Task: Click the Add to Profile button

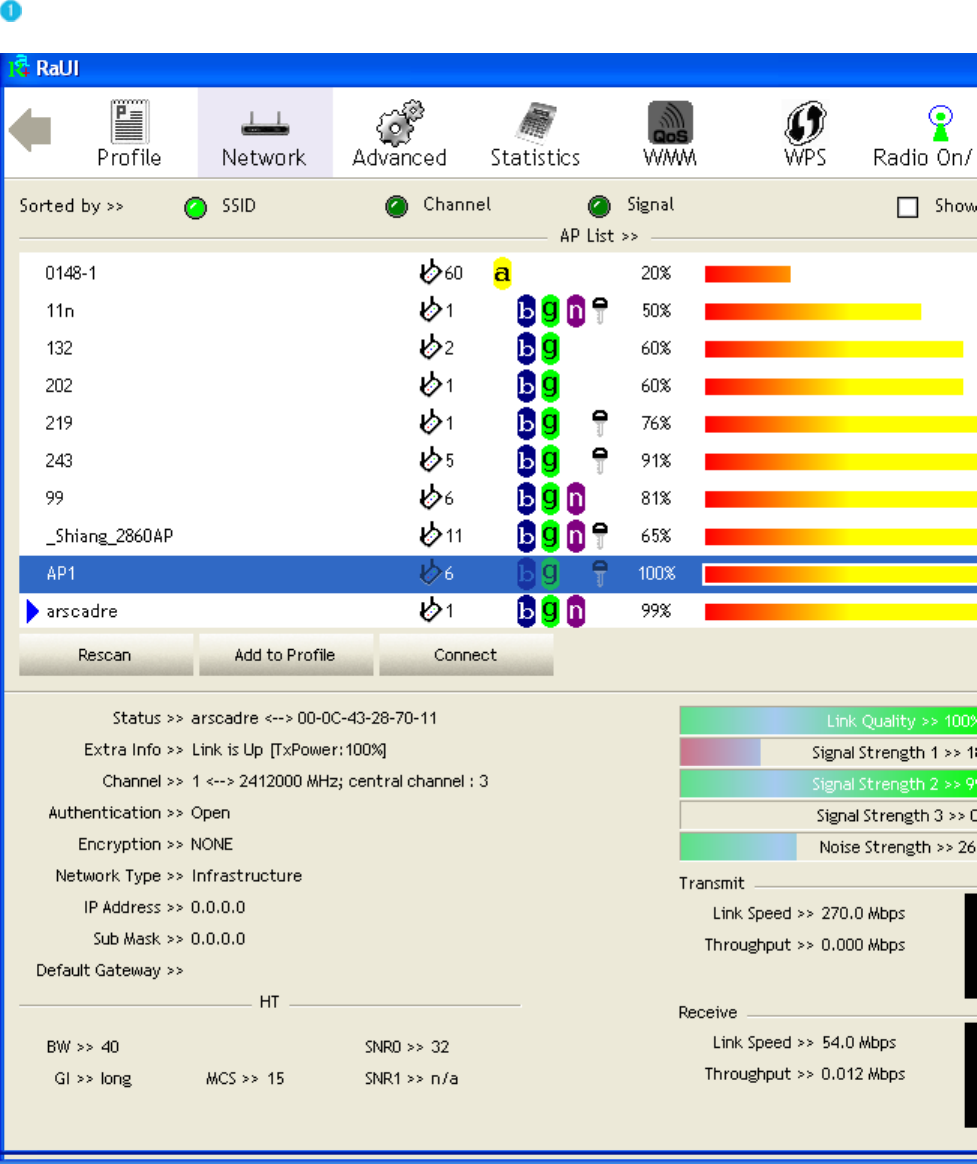Action: tap(286, 655)
